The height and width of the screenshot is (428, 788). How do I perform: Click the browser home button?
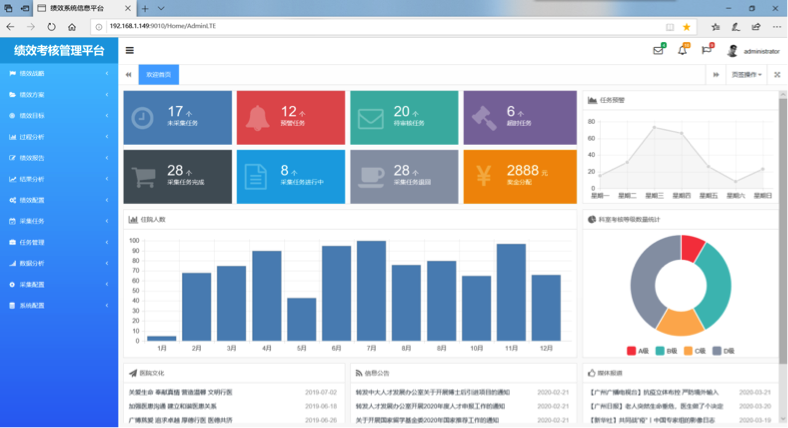coord(73,27)
